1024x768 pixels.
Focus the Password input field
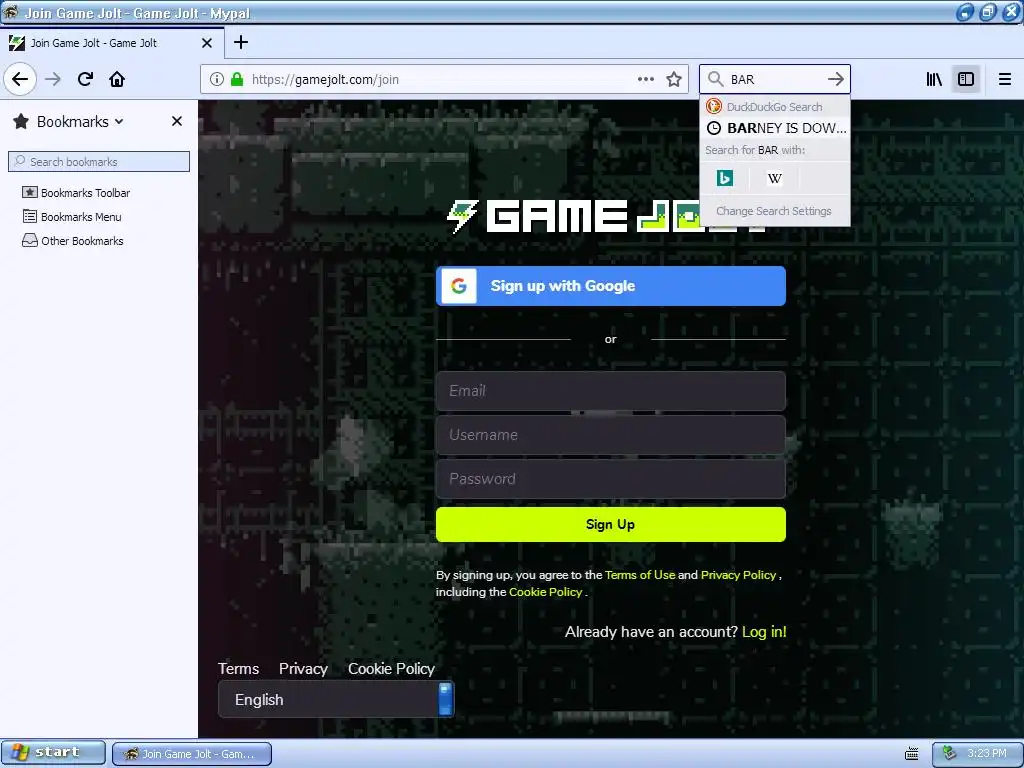pyautogui.click(x=611, y=479)
